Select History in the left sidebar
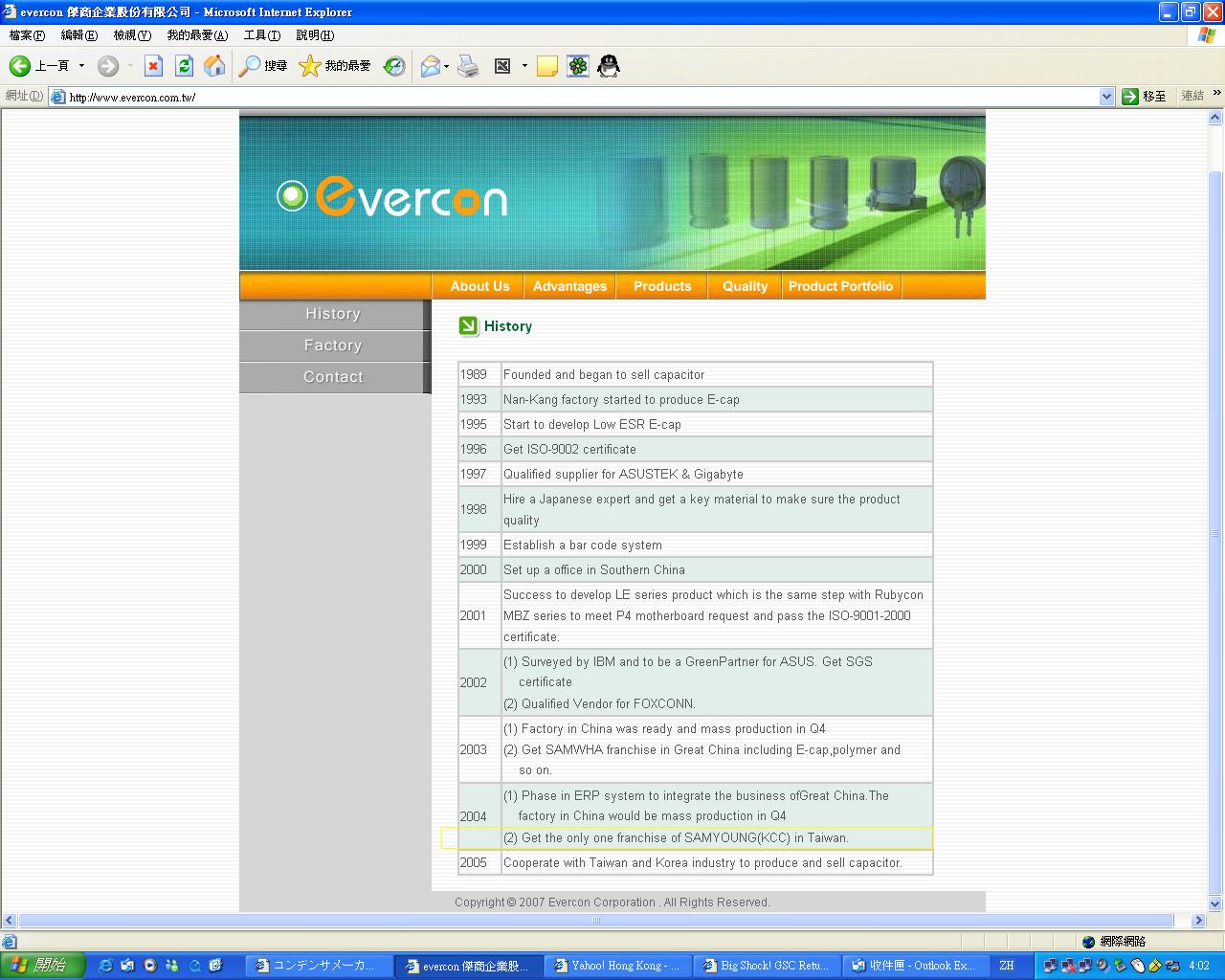 333,314
